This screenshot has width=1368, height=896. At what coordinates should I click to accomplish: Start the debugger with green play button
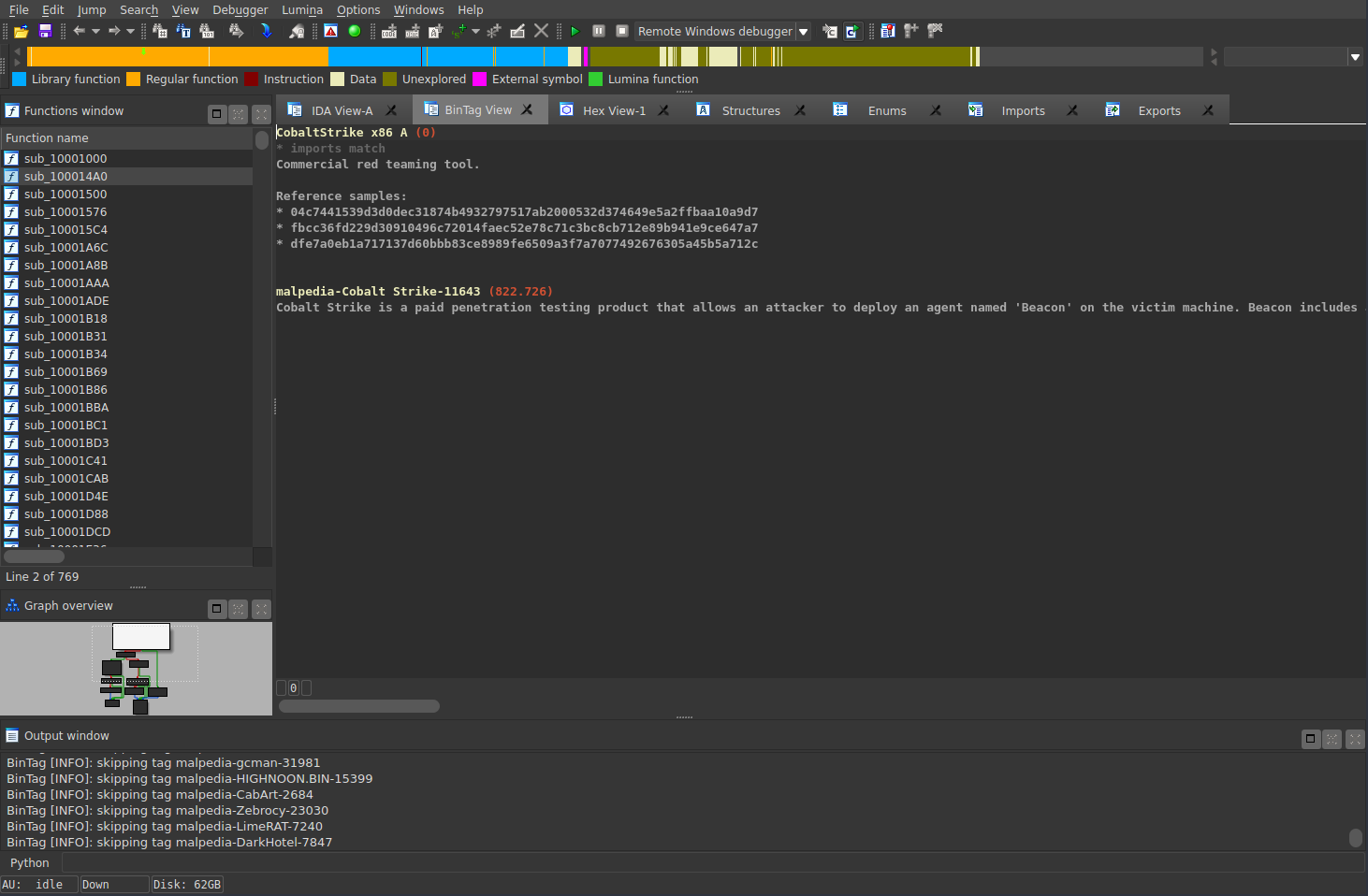(575, 31)
